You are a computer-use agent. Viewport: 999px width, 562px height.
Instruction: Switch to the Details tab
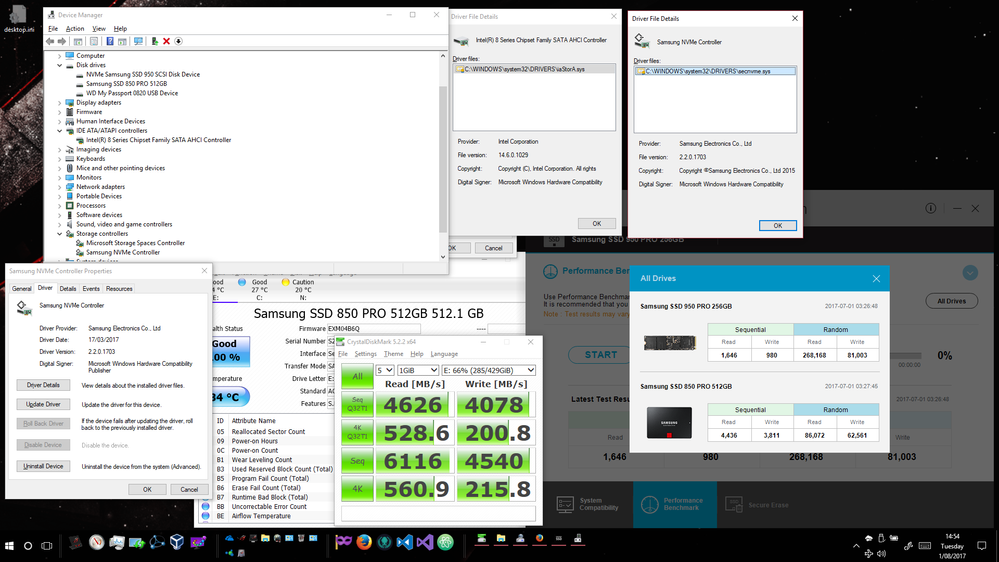(x=67, y=289)
